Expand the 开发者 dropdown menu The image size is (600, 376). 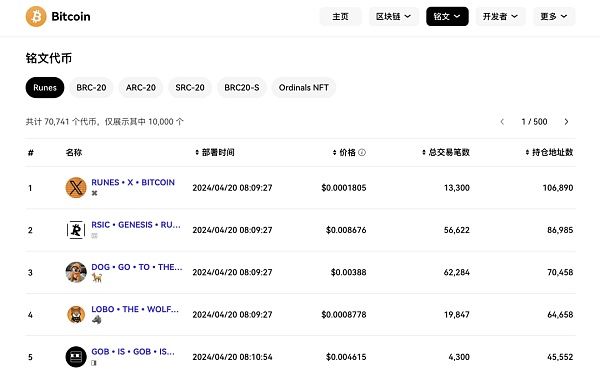pos(501,16)
